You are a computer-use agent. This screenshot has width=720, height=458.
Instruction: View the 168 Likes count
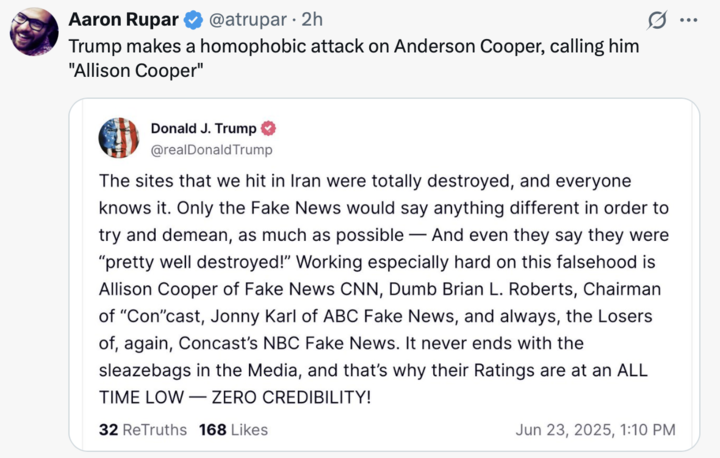pyautogui.click(x=233, y=430)
